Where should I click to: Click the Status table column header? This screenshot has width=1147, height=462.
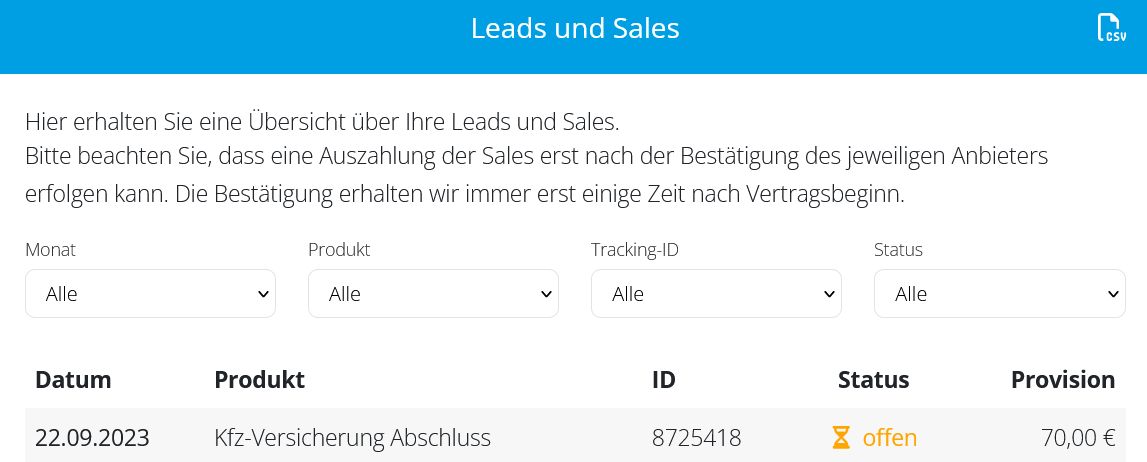[x=873, y=379]
